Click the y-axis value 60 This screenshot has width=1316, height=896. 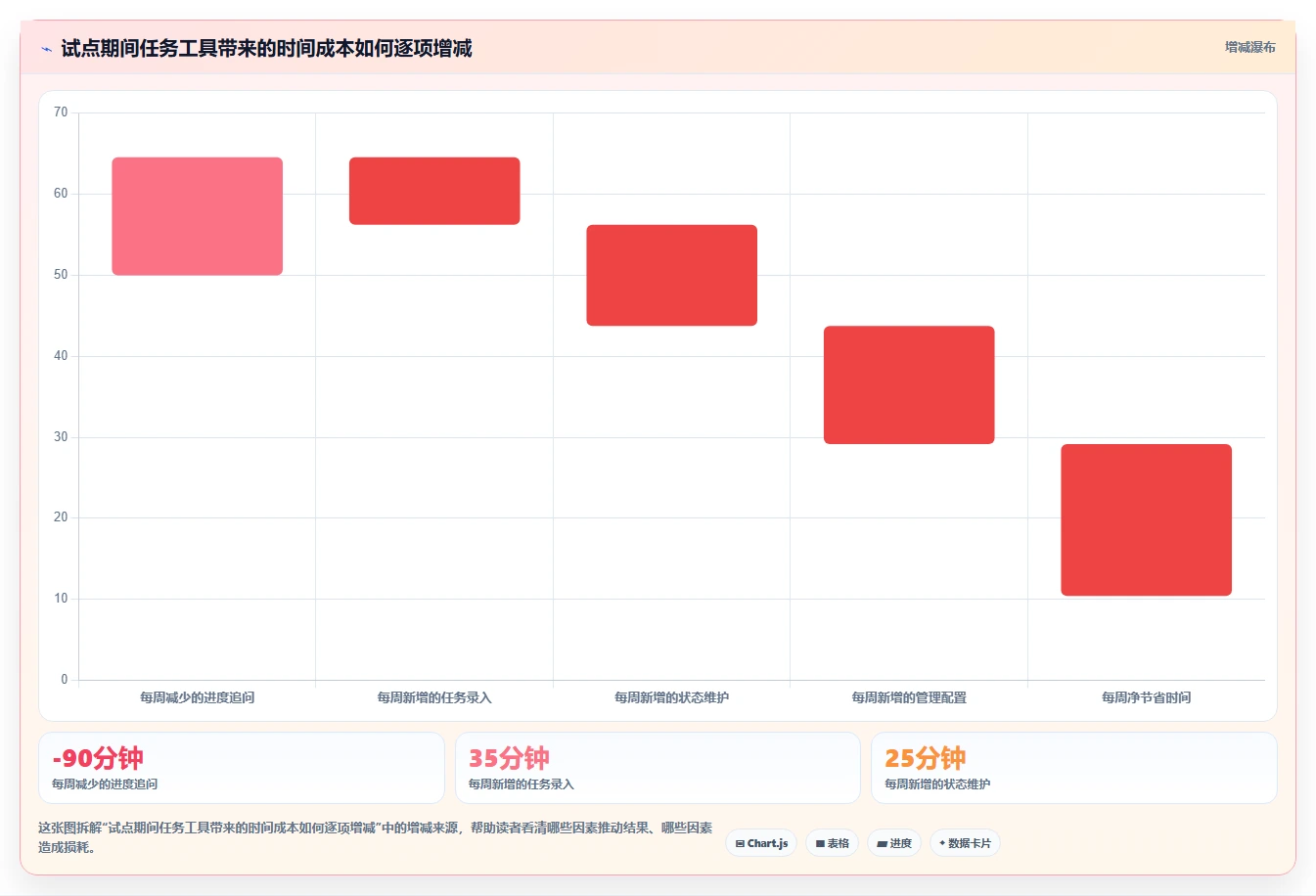(61, 194)
